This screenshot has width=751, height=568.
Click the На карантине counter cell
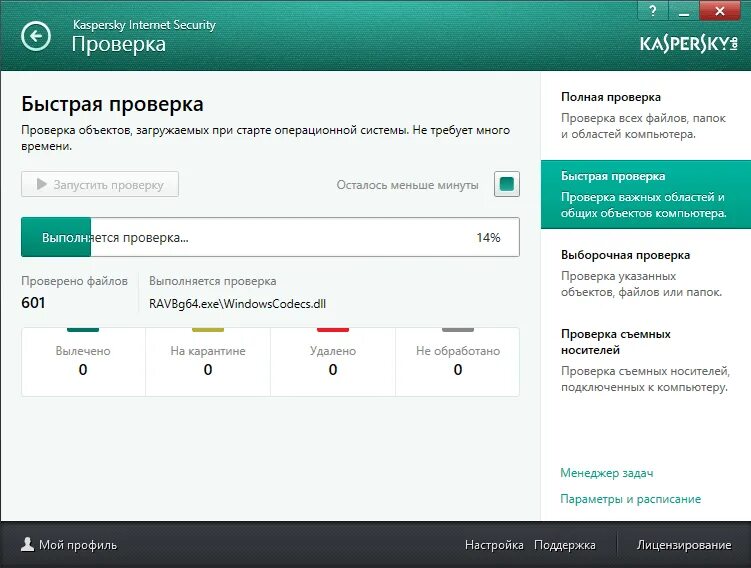tap(208, 362)
